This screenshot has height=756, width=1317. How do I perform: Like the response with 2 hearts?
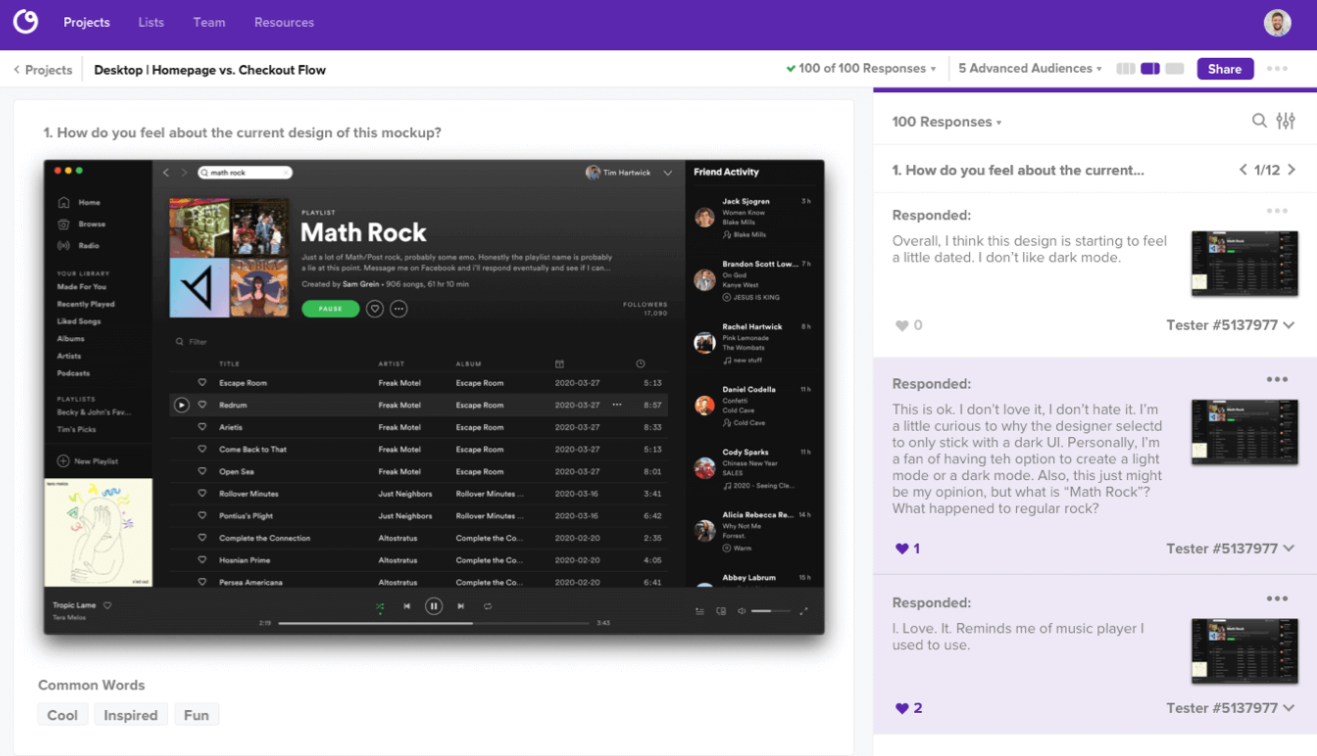(902, 708)
